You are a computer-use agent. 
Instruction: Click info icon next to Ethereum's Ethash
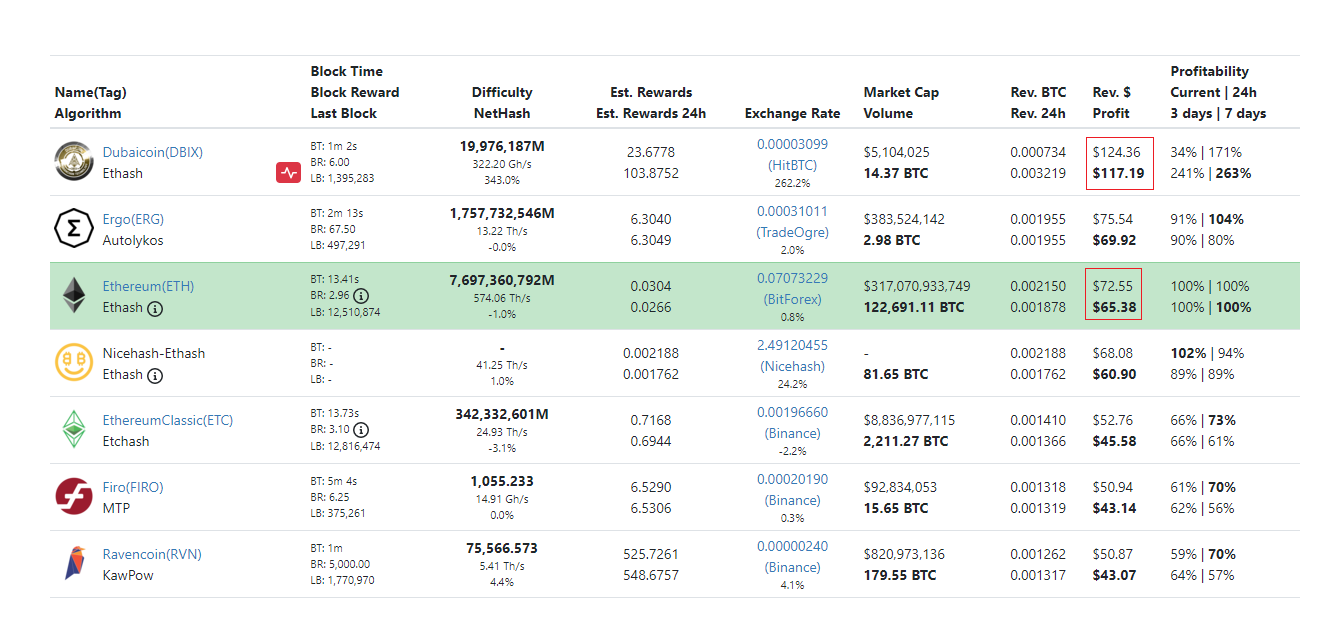(x=155, y=308)
